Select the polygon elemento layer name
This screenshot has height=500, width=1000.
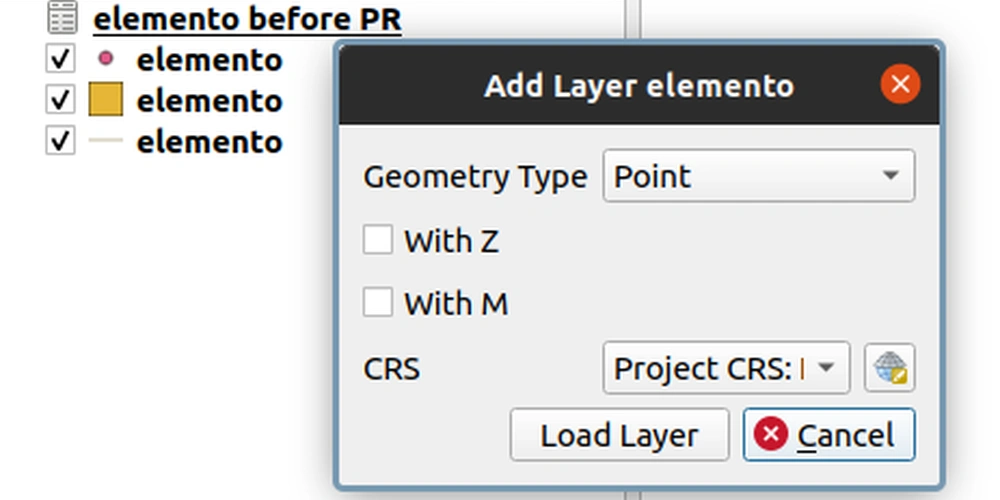[209, 100]
